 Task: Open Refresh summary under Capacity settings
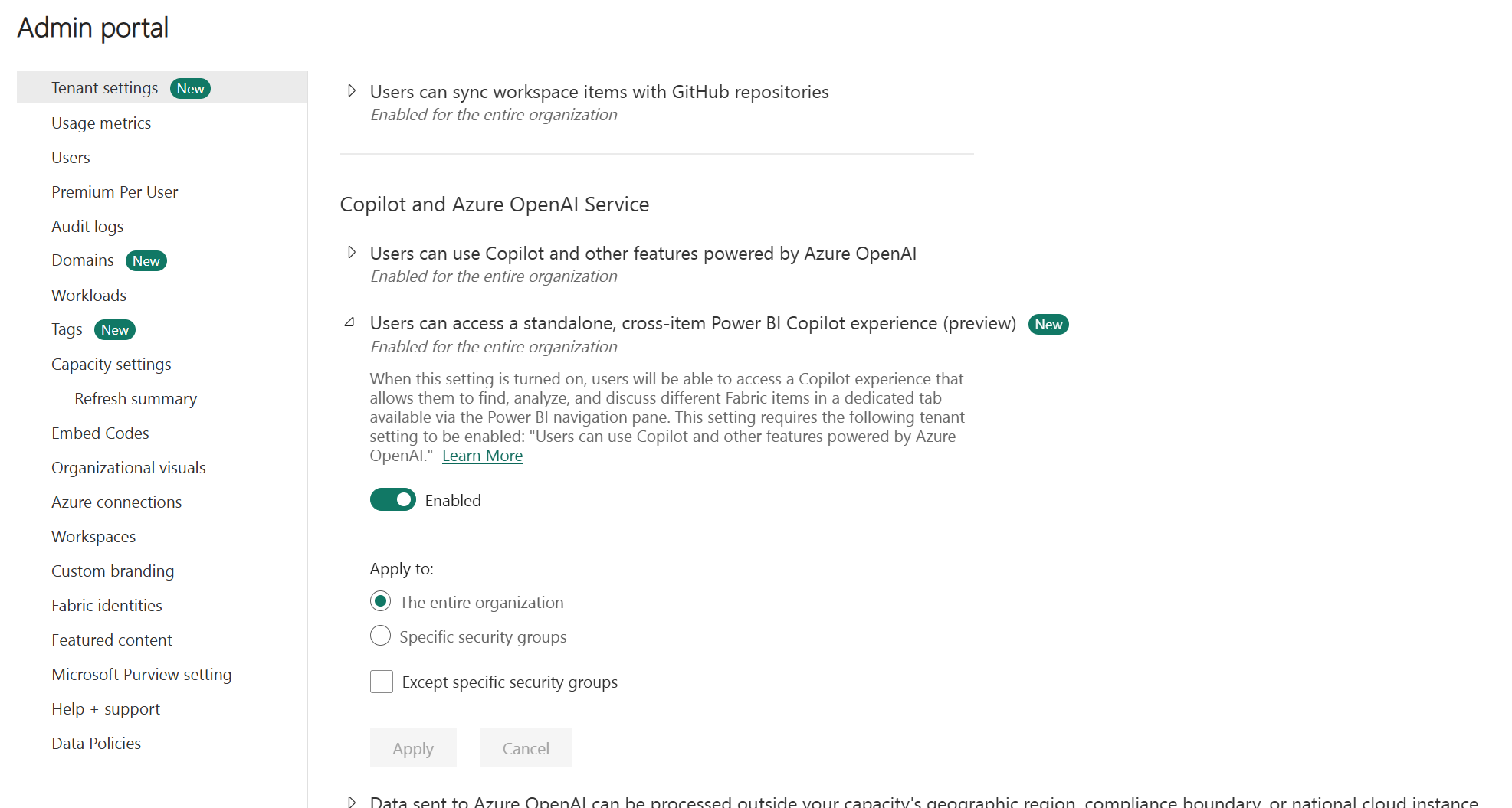click(136, 399)
